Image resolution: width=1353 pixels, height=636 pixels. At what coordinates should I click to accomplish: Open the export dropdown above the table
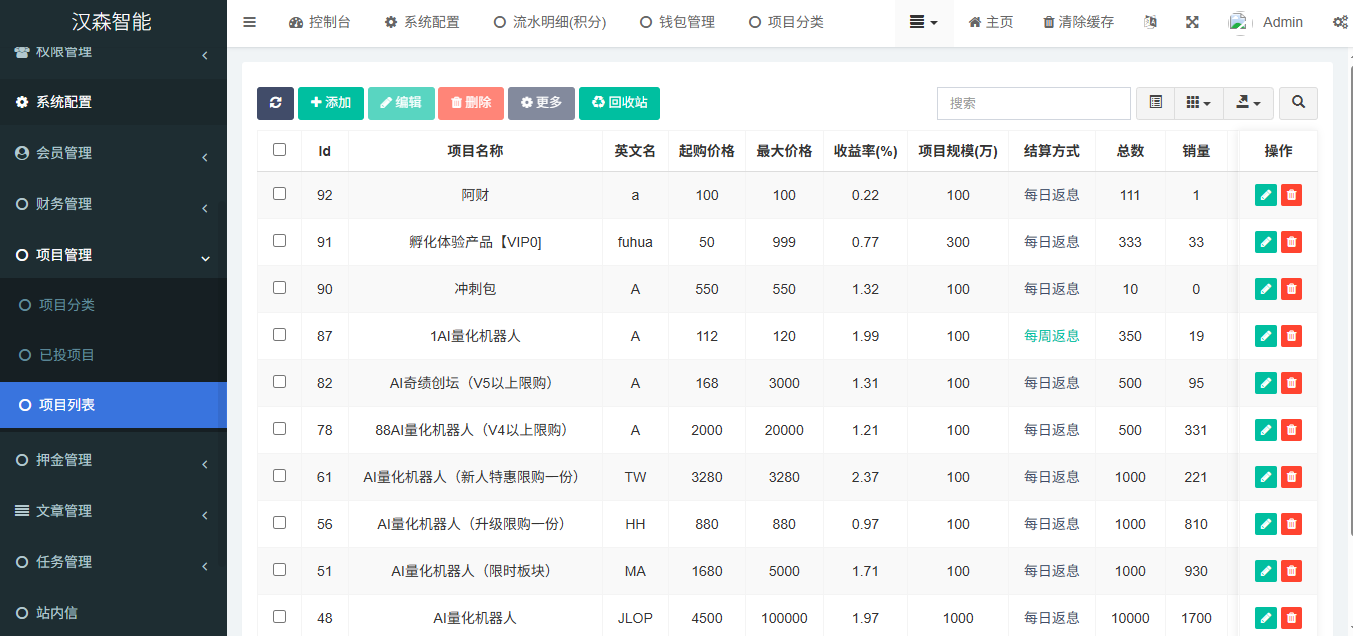coord(1248,103)
